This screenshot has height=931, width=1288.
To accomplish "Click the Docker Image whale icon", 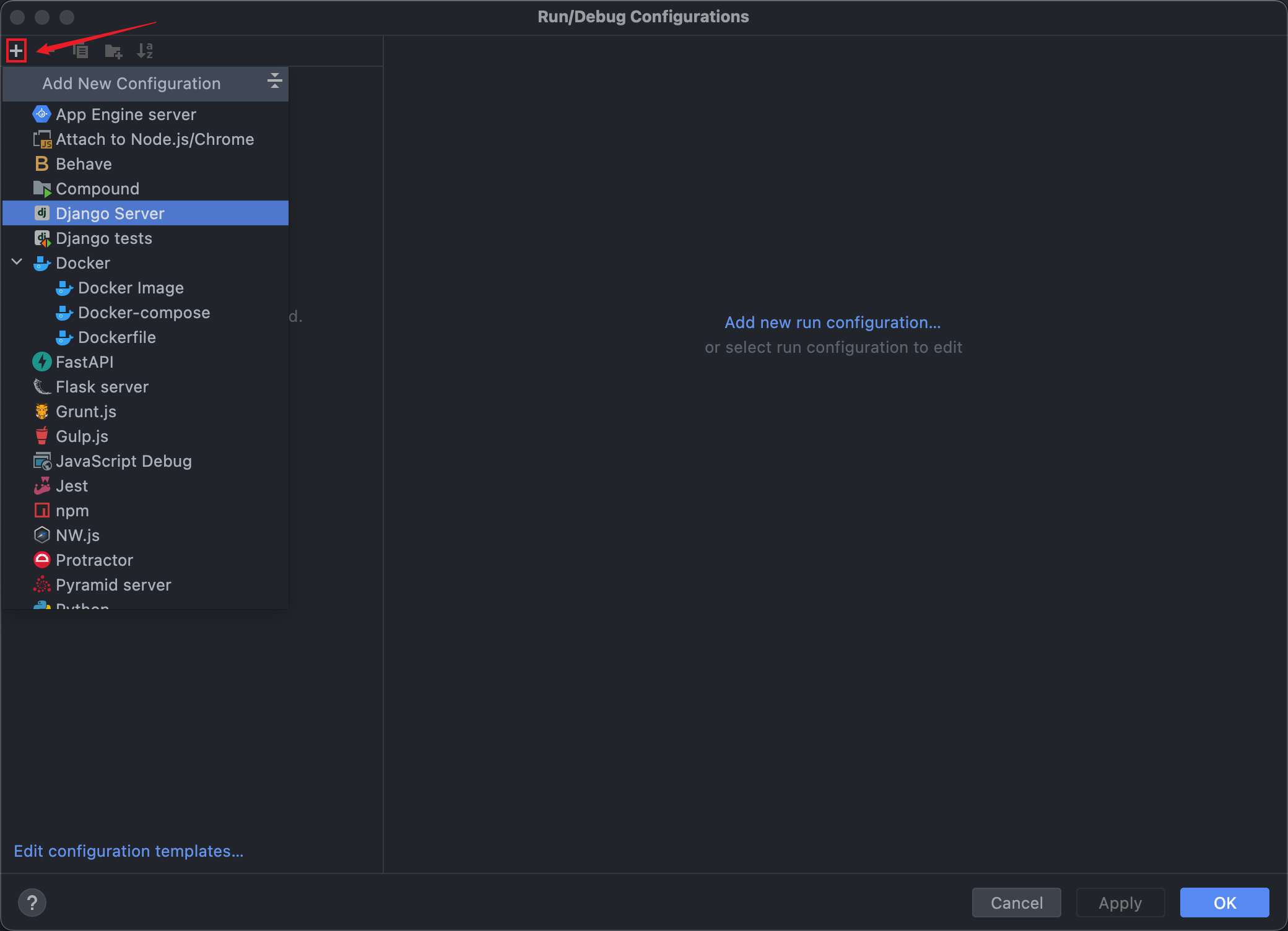I will point(64,288).
